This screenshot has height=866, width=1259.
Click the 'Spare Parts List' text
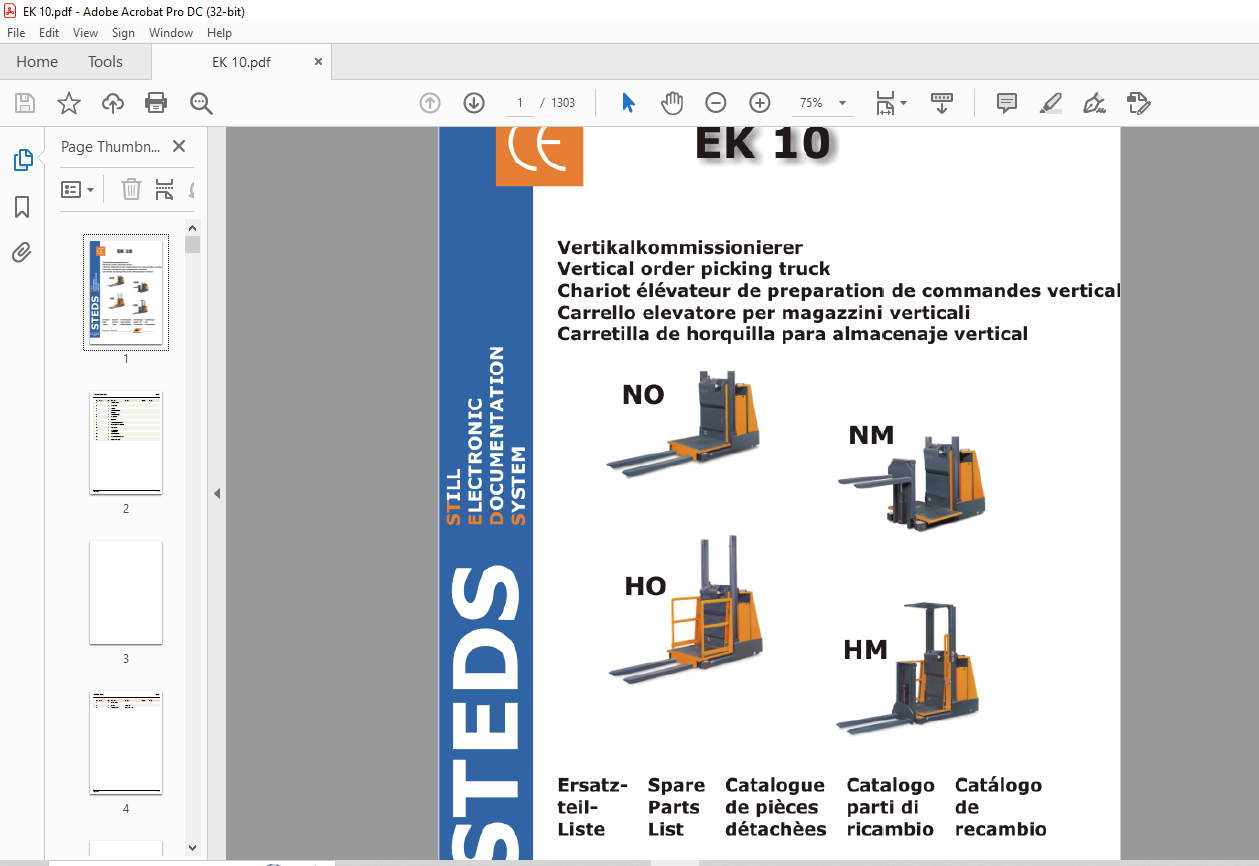click(x=676, y=807)
